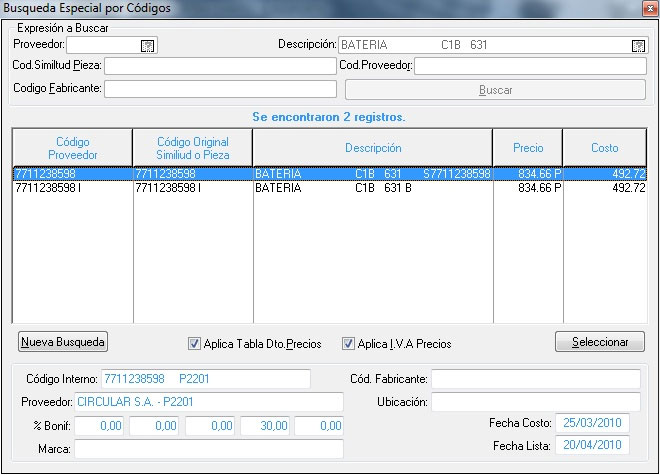Viewport: 660px width, 475px height.
Task: Open lookup icon in Proveedor field
Action: click(148, 45)
